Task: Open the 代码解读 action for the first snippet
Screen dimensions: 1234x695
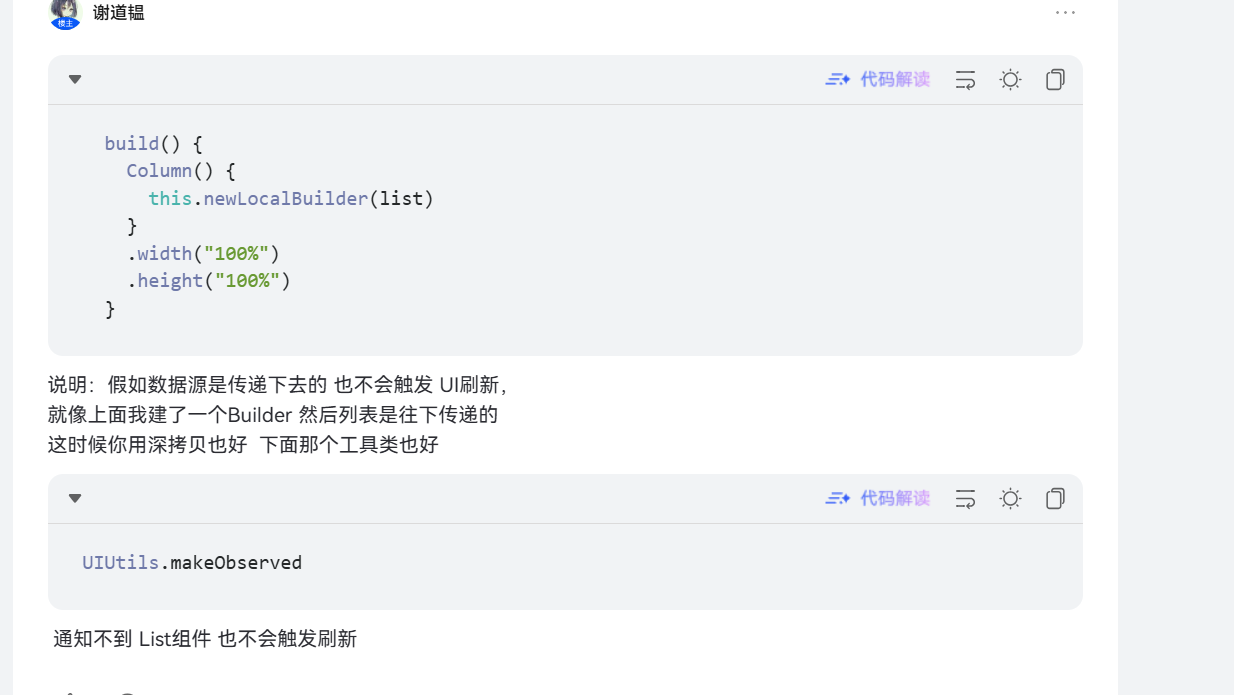Action: pos(895,79)
